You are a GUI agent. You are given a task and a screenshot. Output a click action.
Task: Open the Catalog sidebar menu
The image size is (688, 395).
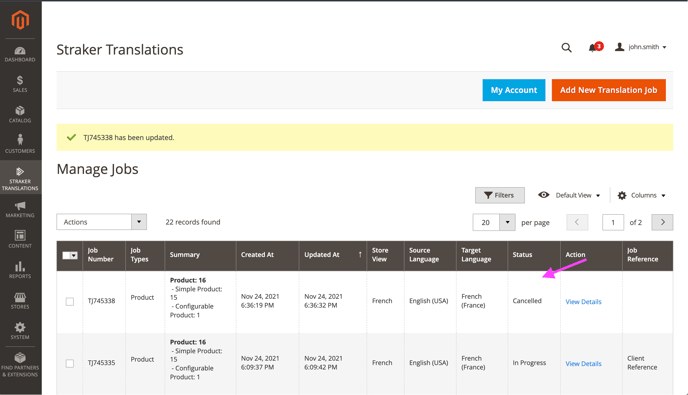point(20,114)
